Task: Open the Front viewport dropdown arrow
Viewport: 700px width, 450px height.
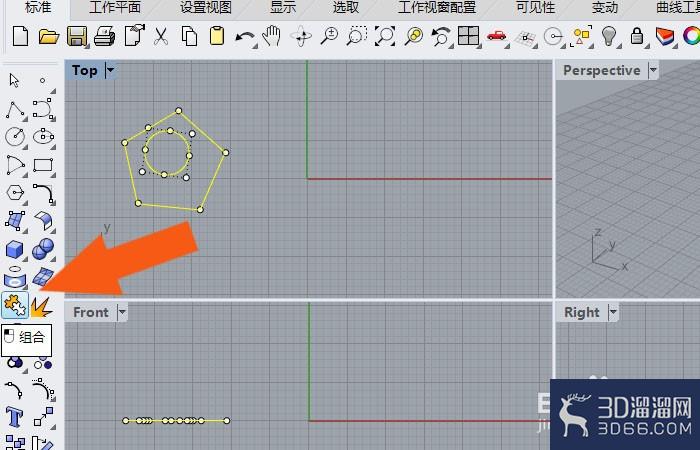Action: [122, 312]
